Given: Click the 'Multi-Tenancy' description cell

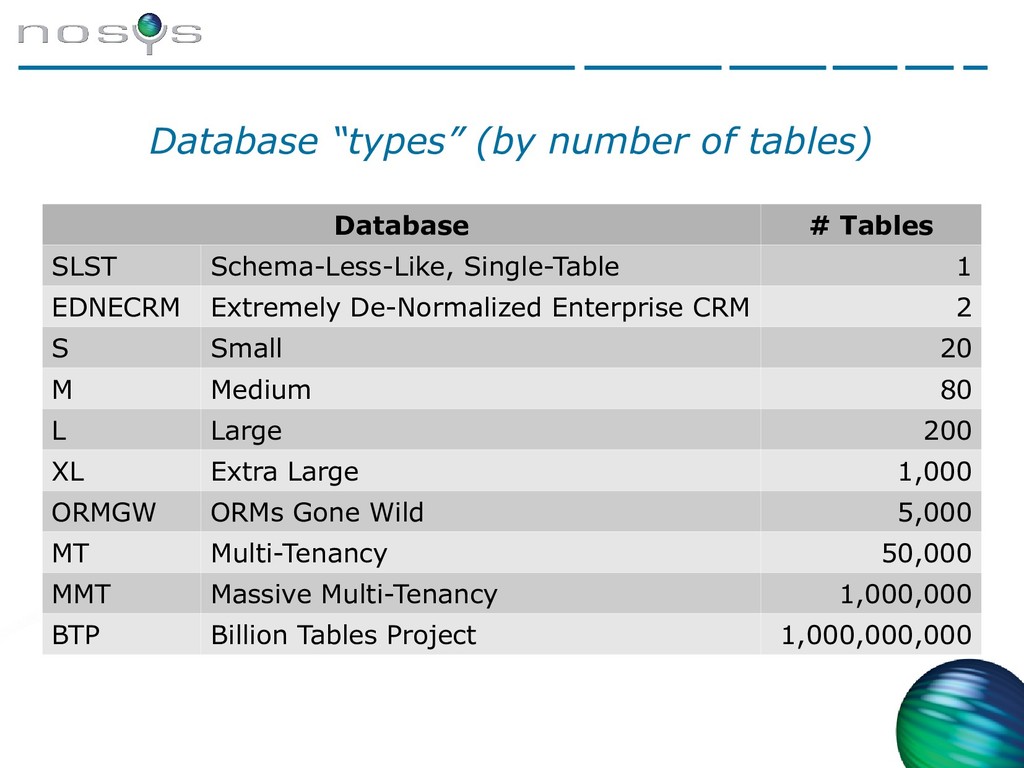Looking at the screenshot, I should pos(480,553).
